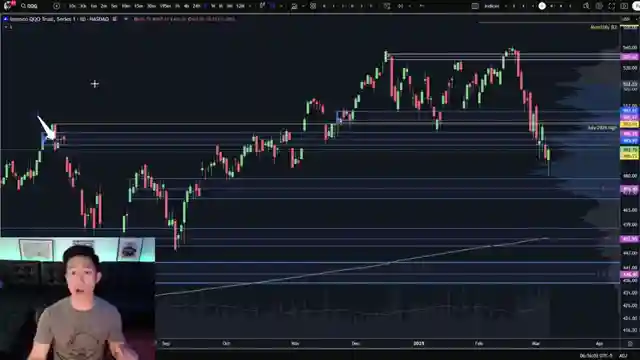The height and width of the screenshot is (360, 640).
Task: Open the user avatar menu in corner
Action: pos(7,5)
